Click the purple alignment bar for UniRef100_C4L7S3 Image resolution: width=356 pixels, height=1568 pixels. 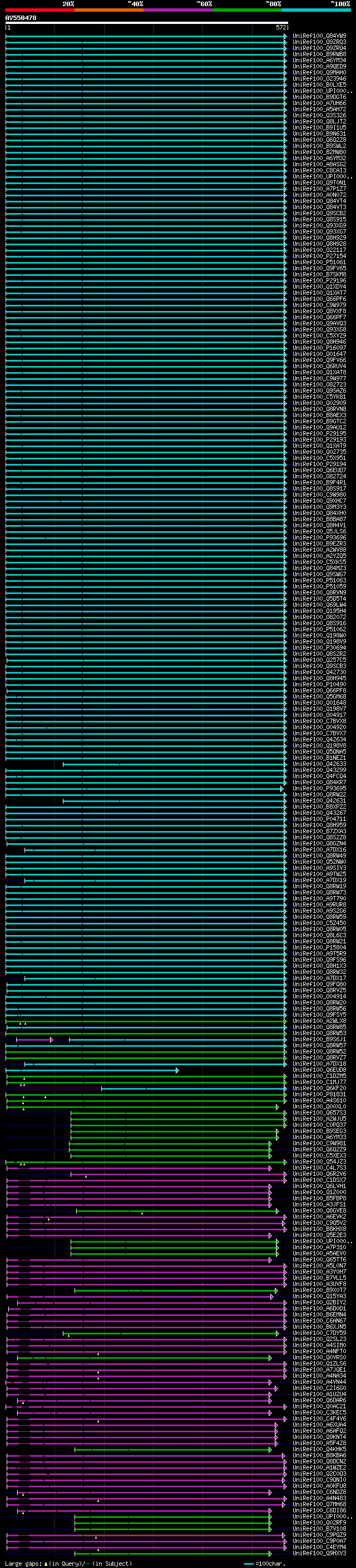pos(140,1168)
